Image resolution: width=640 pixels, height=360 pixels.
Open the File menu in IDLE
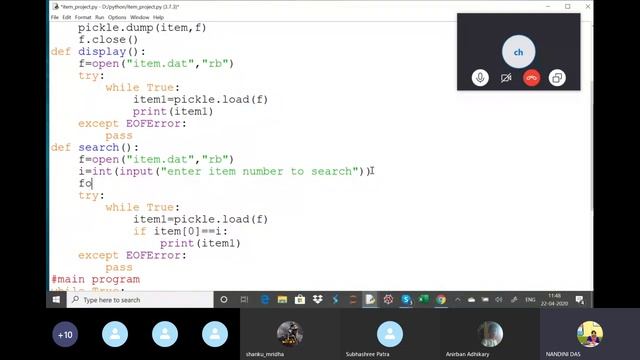pos(55,18)
